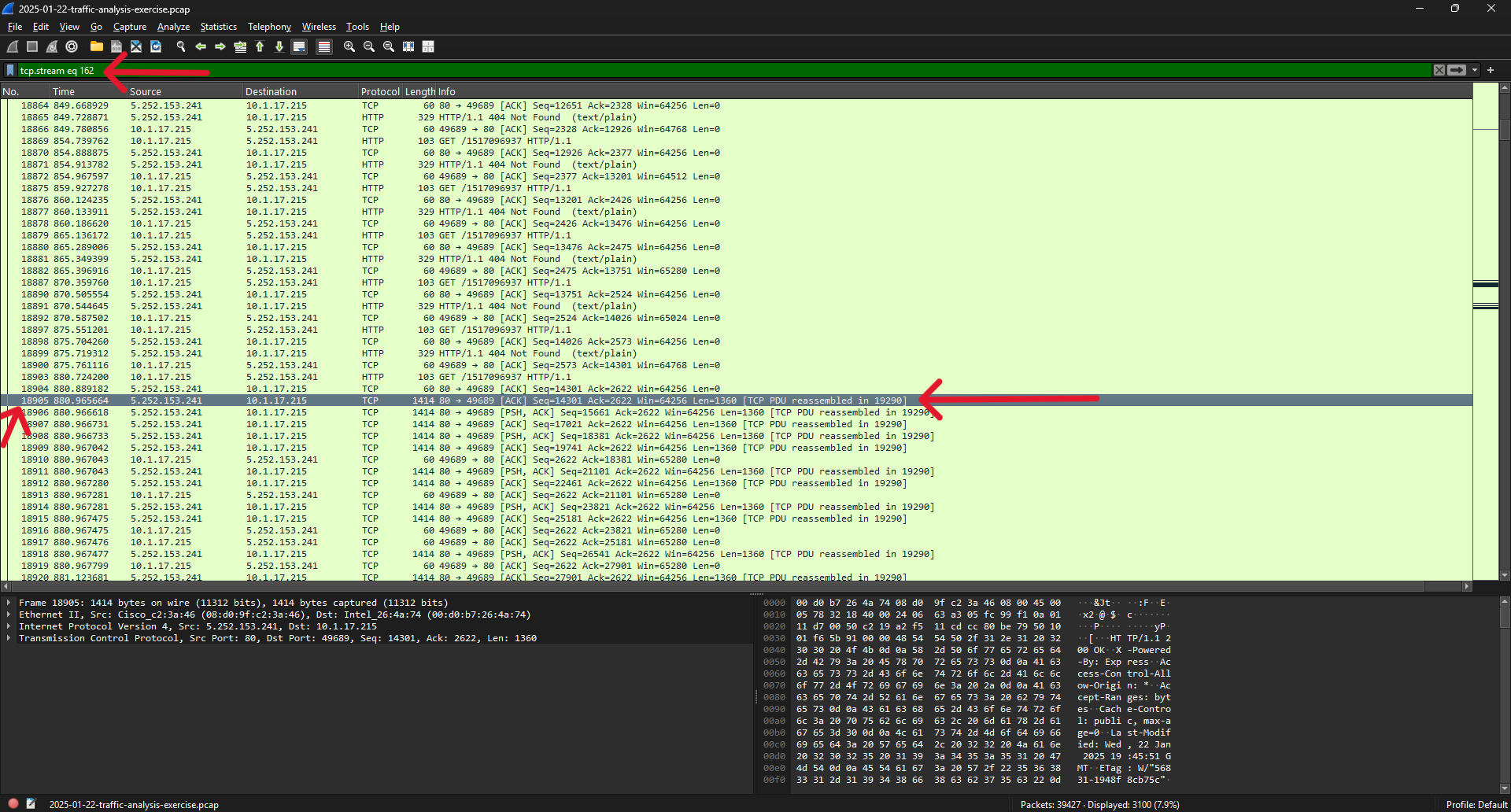Screen dimensions: 1511x812
Task: Click the start capture shark fin icon
Action: tap(13, 47)
